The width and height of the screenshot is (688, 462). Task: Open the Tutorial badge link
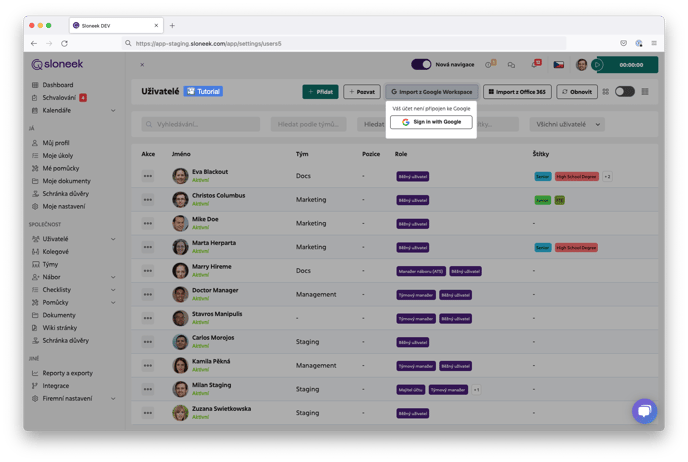click(x=203, y=91)
